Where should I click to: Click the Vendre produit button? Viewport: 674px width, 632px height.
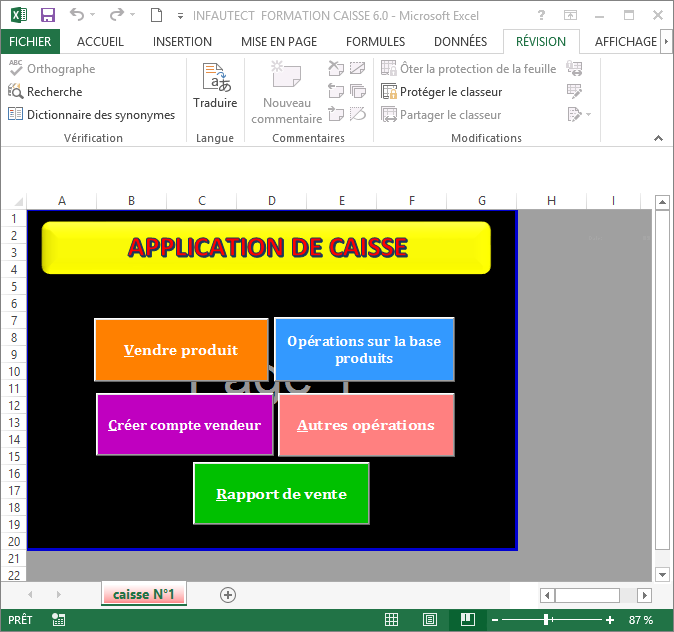coord(181,350)
